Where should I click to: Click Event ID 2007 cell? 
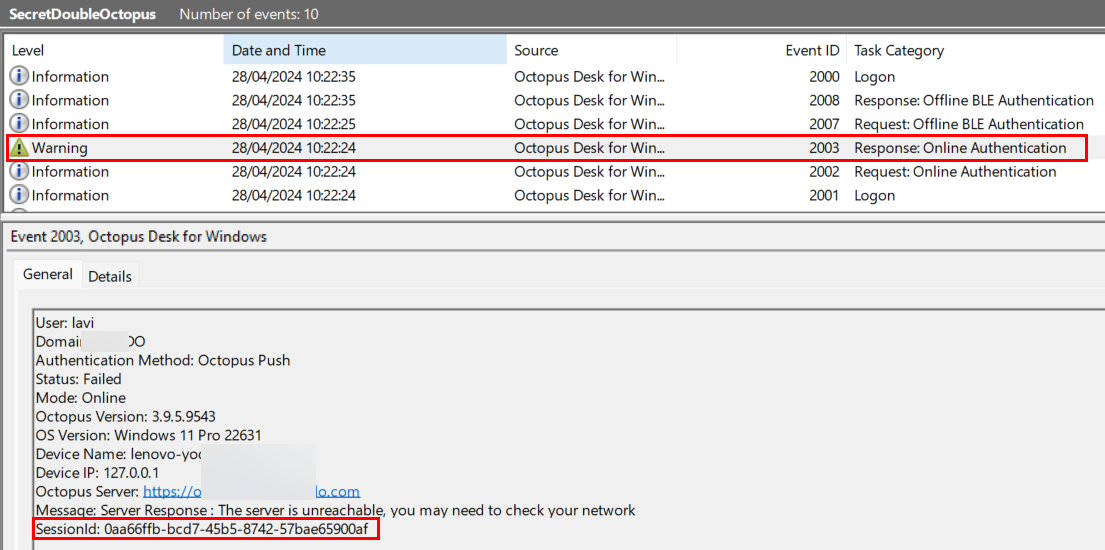tap(824, 124)
